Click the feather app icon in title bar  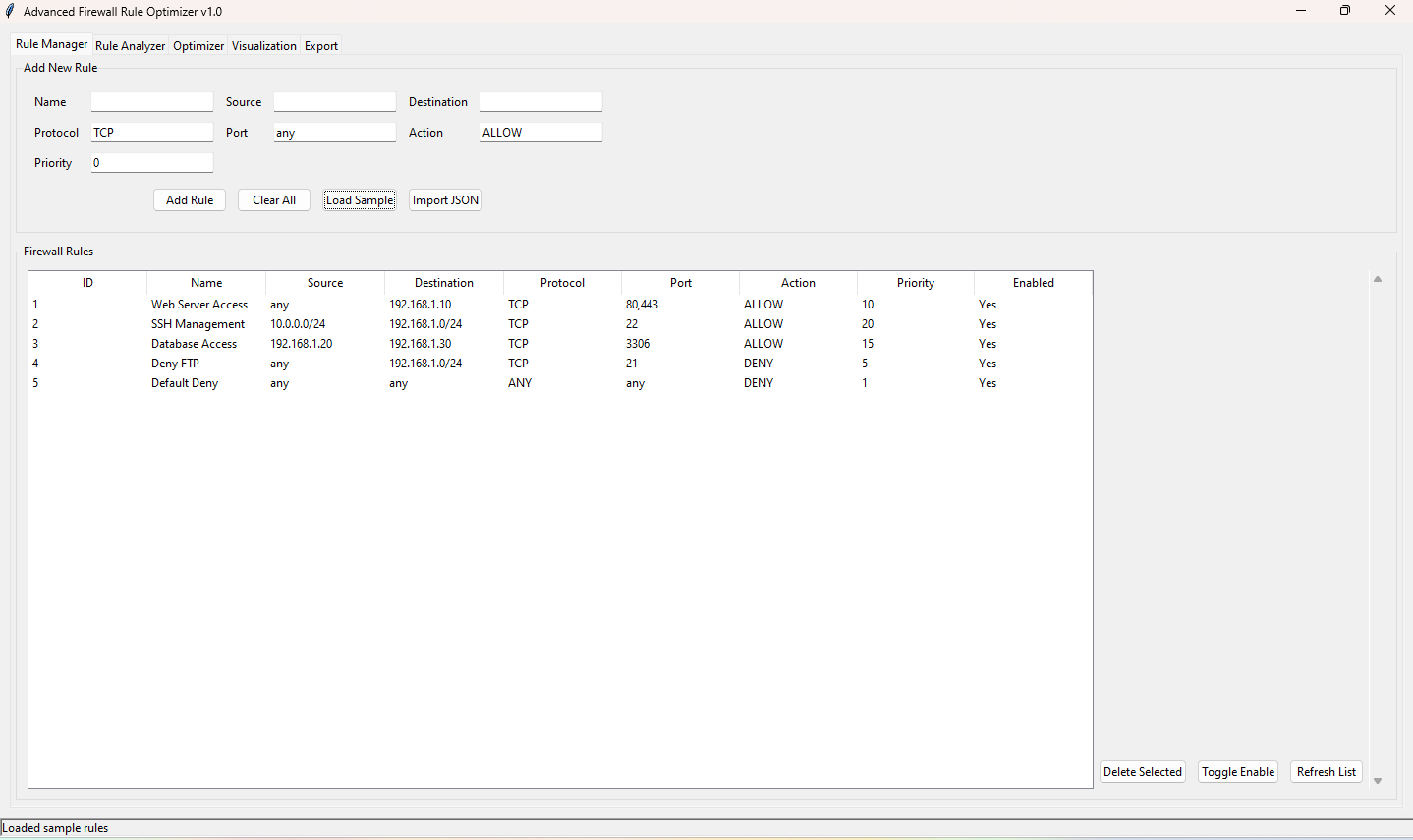point(10,12)
